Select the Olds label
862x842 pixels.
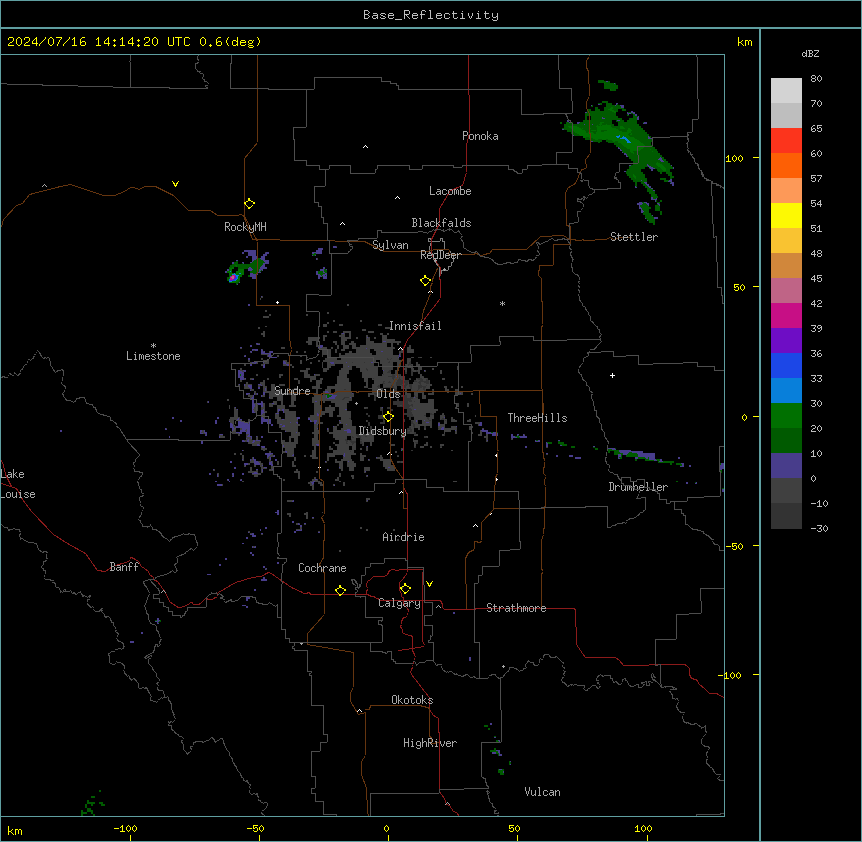click(388, 394)
